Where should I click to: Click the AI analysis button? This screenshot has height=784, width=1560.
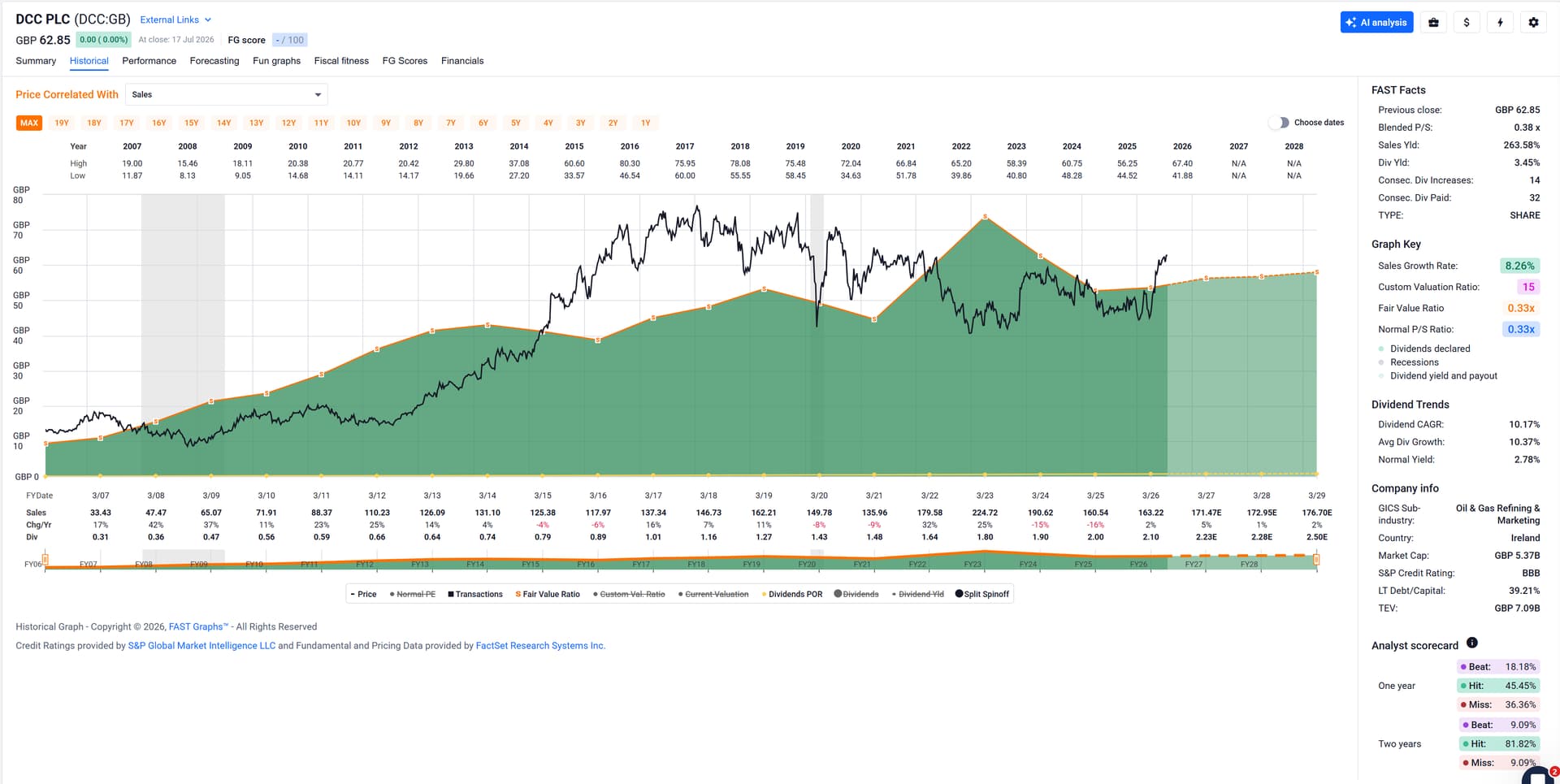1376,23
